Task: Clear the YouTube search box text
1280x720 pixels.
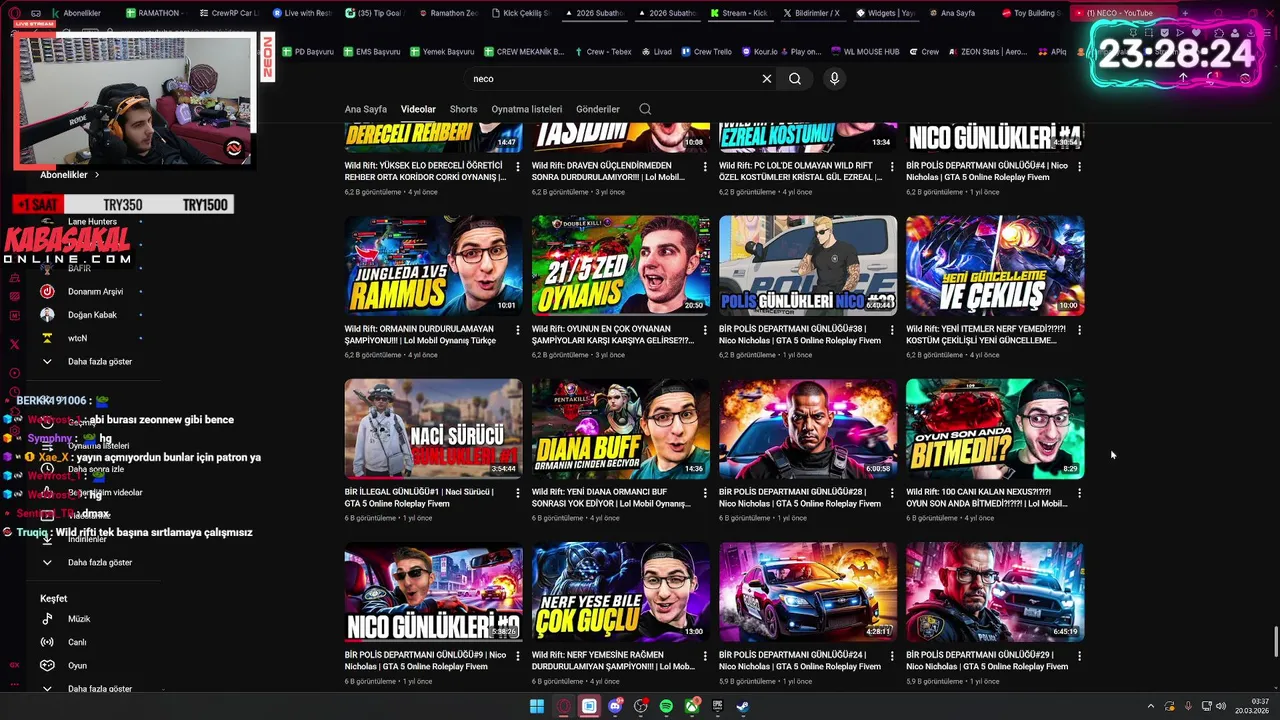Action: [767, 79]
